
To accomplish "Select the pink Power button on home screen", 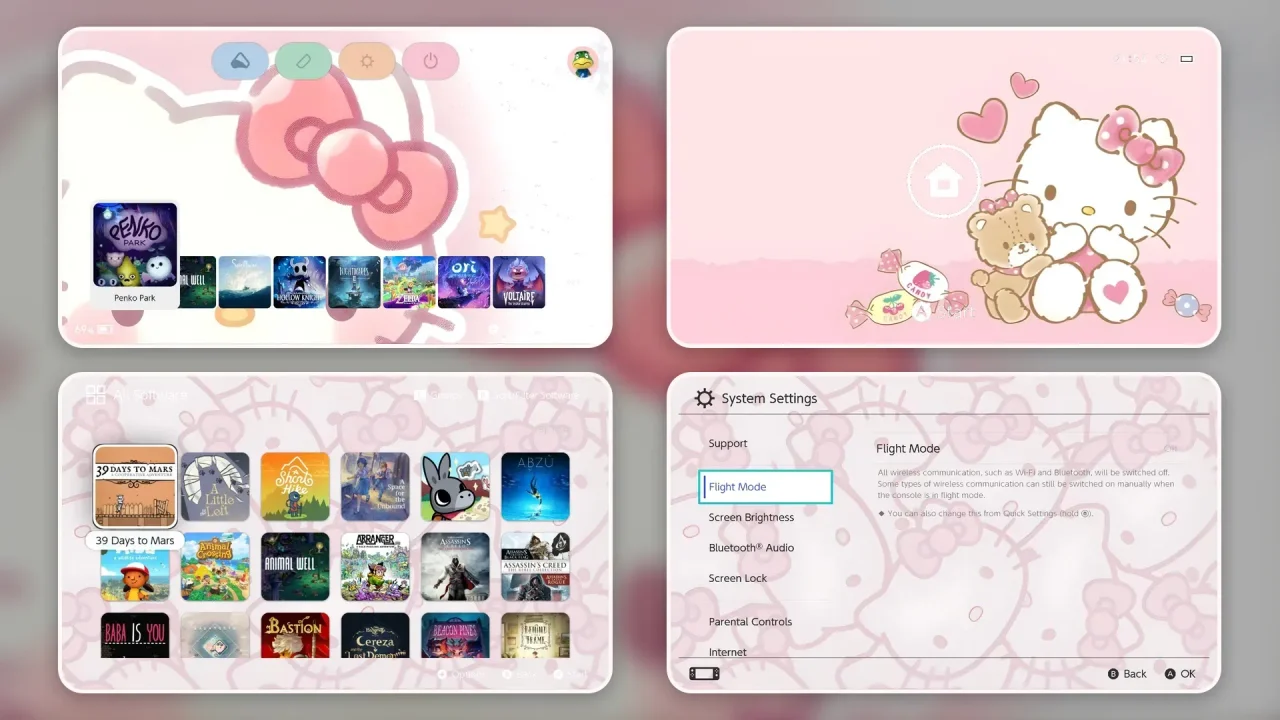I will pyautogui.click(x=431, y=61).
